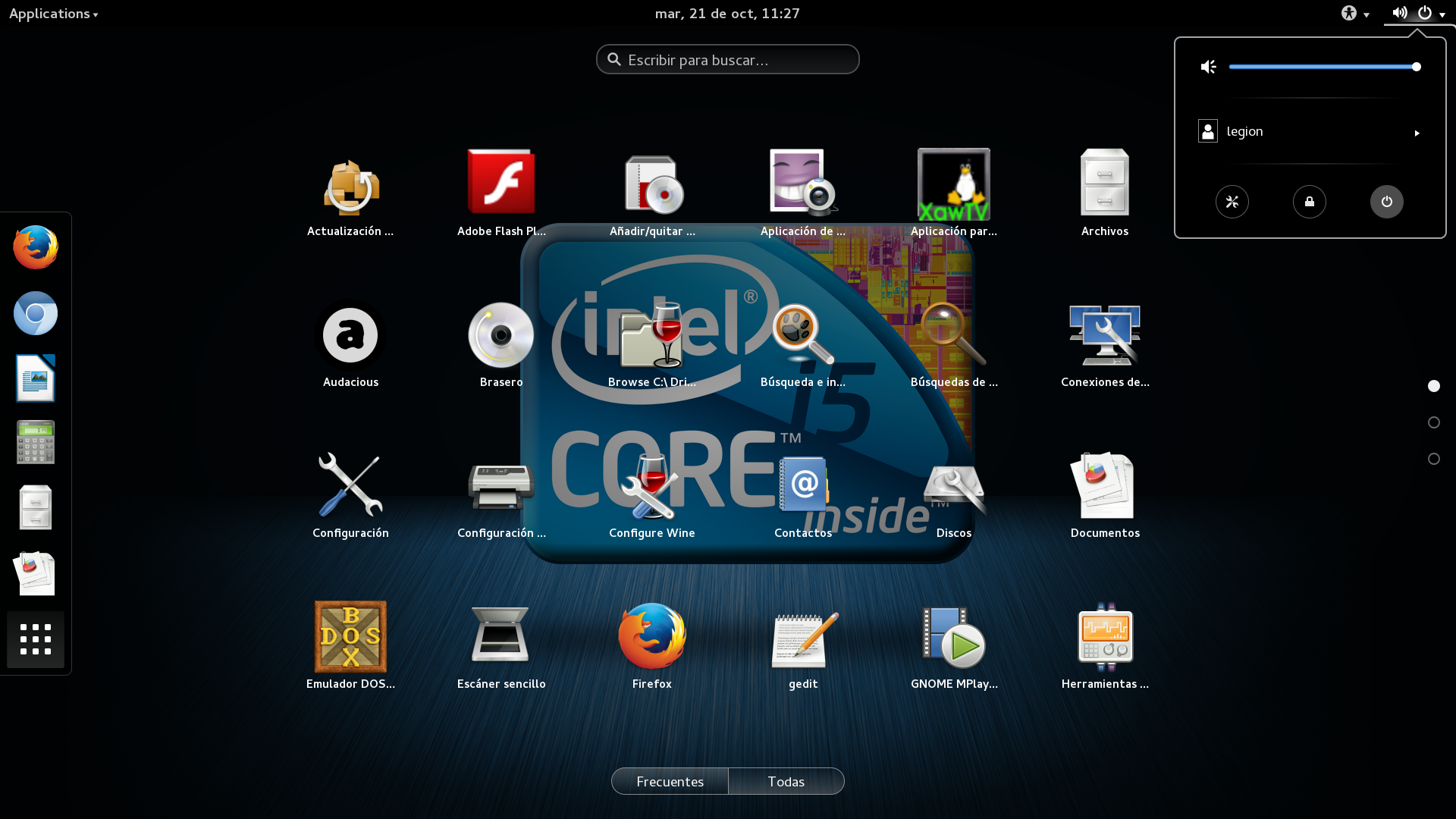Launch Audacious music player
Image resolution: width=1456 pixels, height=819 pixels.
pos(350,345)
